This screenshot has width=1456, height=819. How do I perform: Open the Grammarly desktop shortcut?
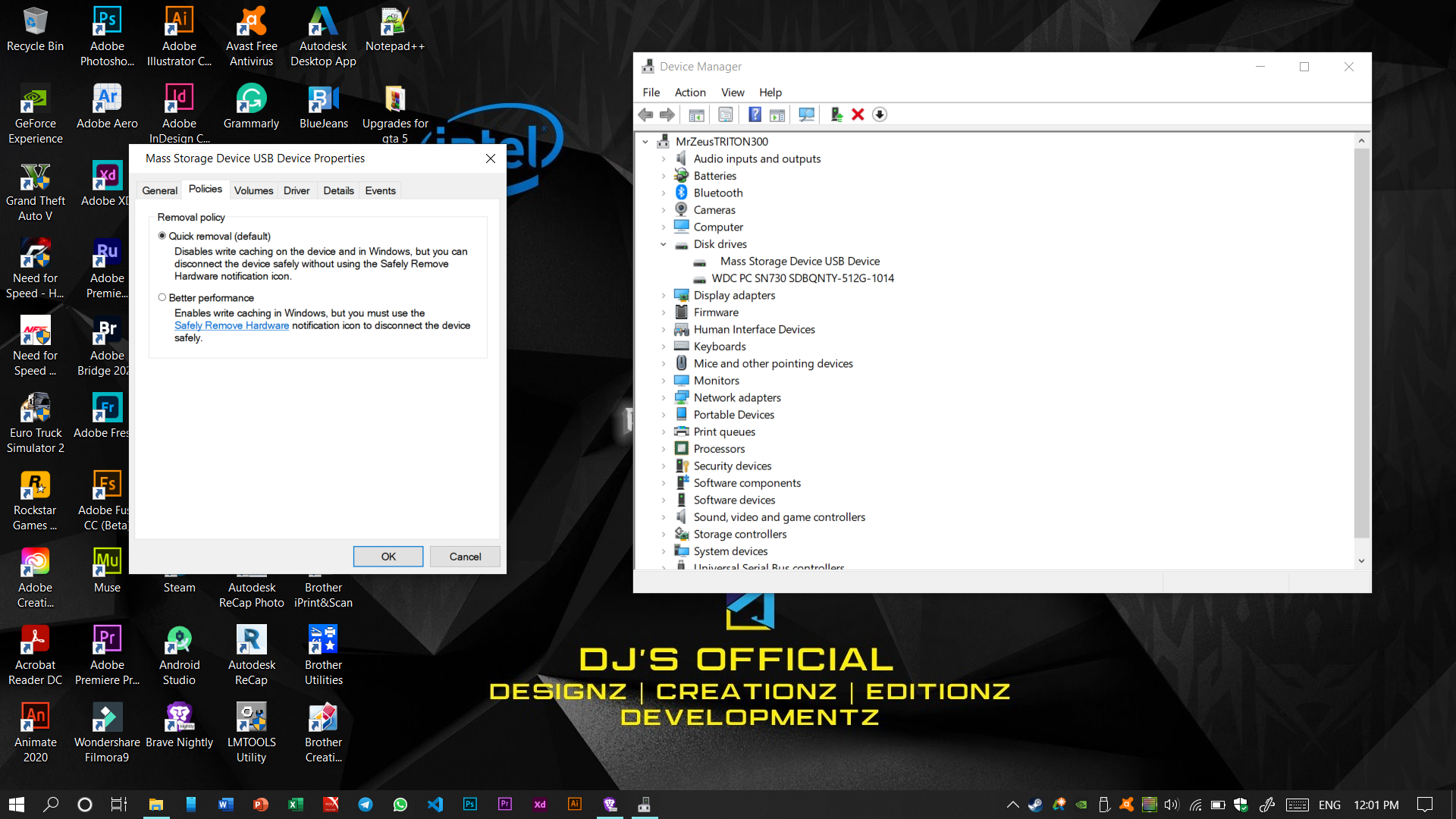click(x=251, y=108)
